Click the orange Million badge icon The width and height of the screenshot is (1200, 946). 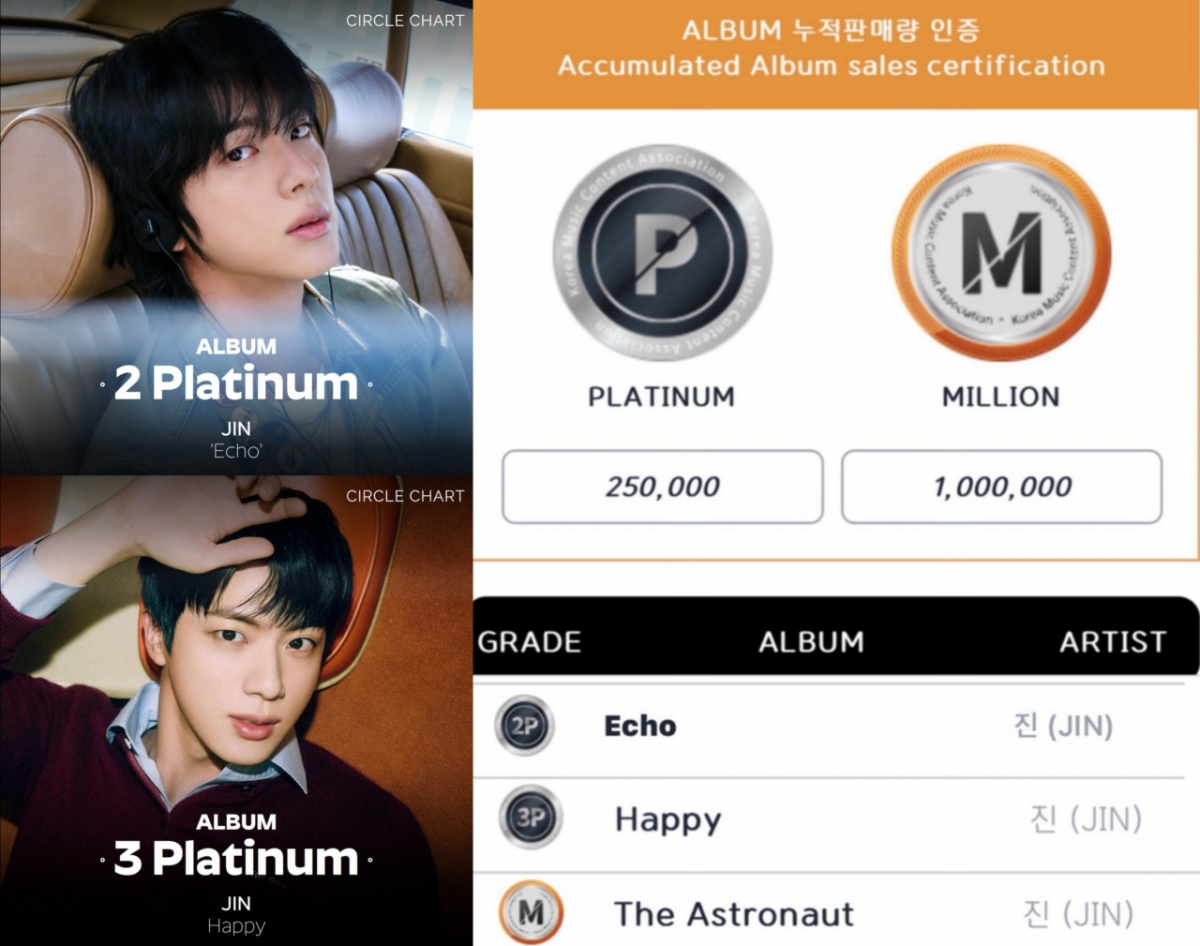1001,252
